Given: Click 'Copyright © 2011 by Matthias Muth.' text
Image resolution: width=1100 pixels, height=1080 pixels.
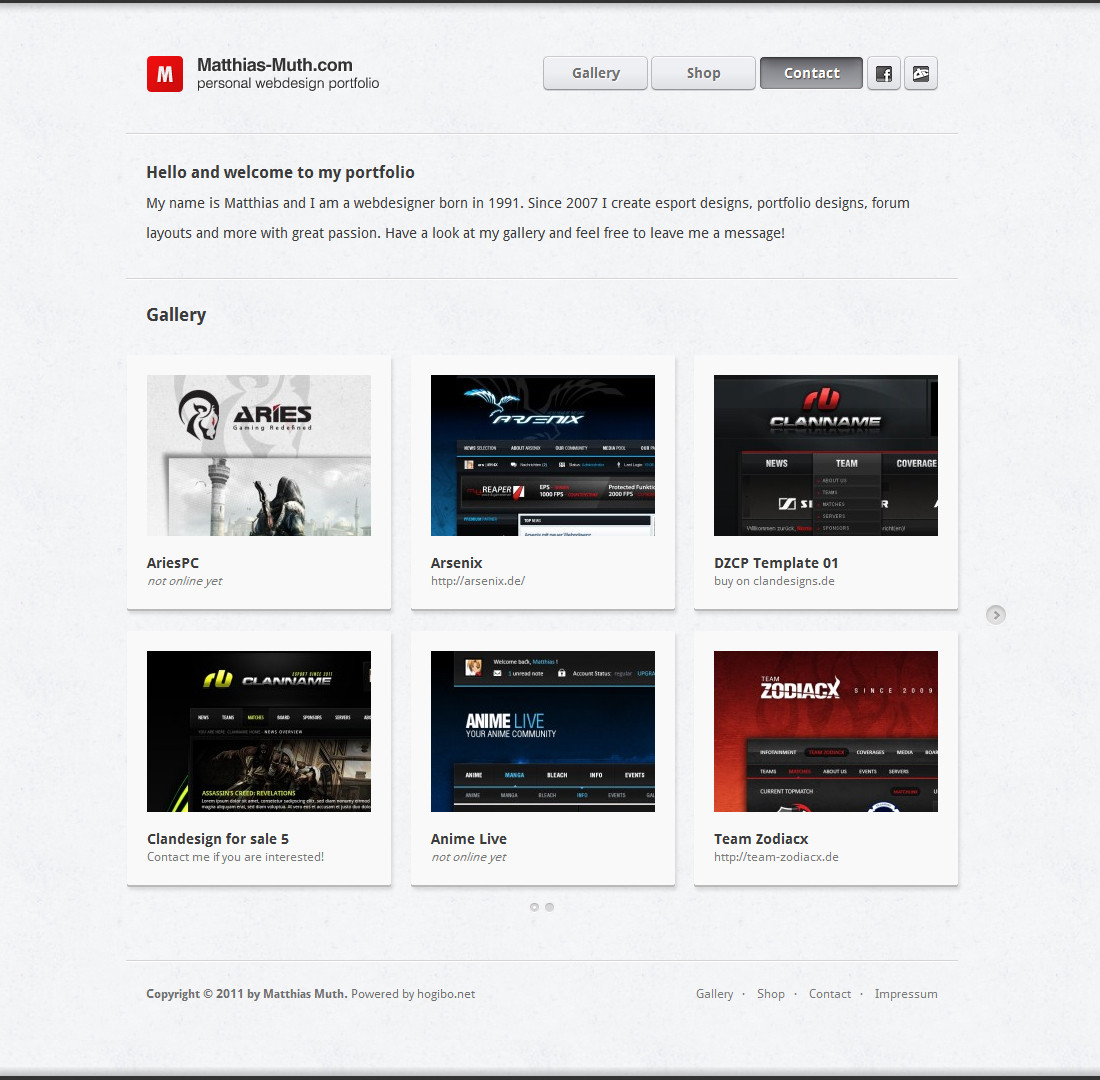Looking at the screenshot, I should (247, 994).
